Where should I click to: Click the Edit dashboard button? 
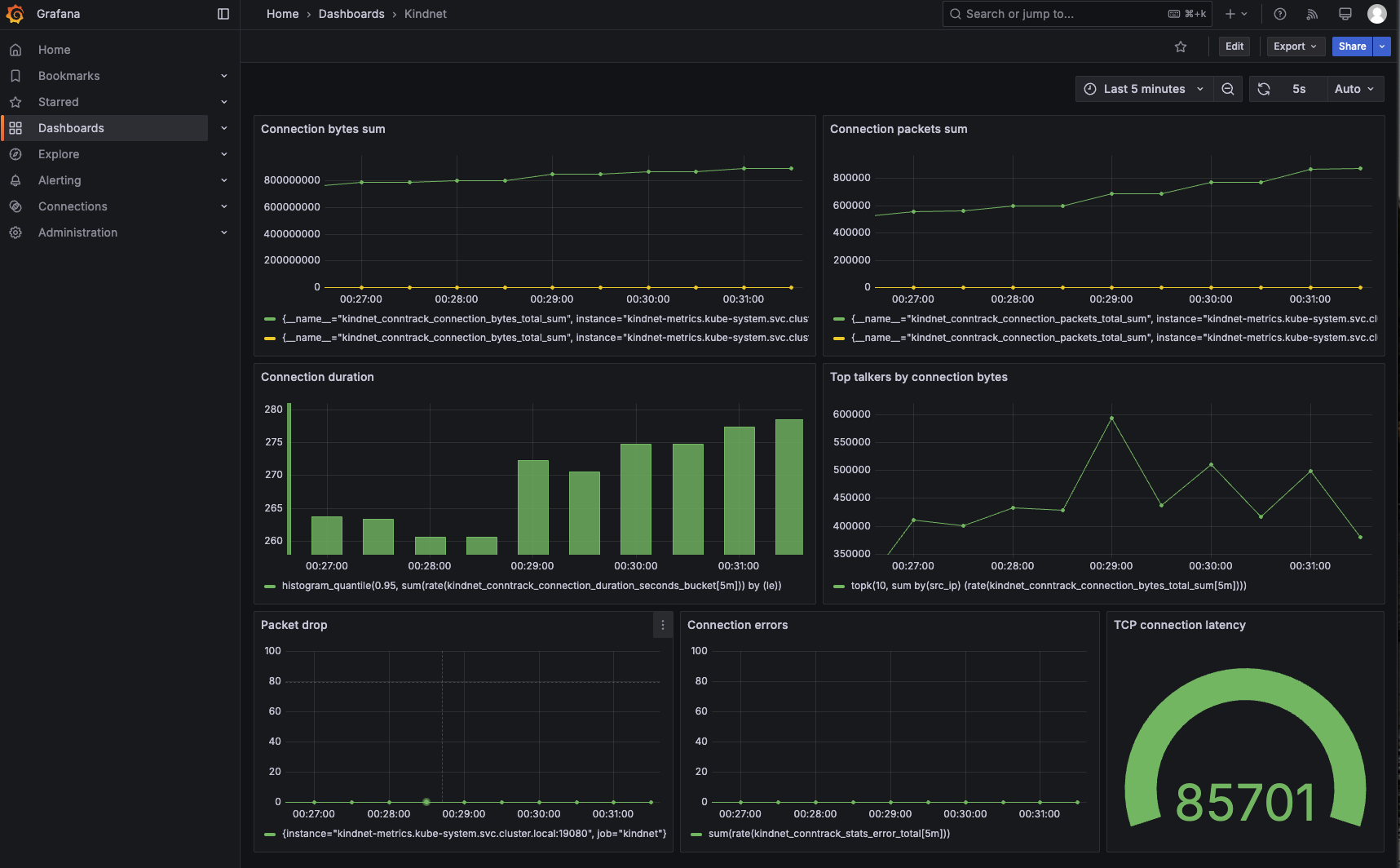pyautogui.click(x=1234, y=46)
